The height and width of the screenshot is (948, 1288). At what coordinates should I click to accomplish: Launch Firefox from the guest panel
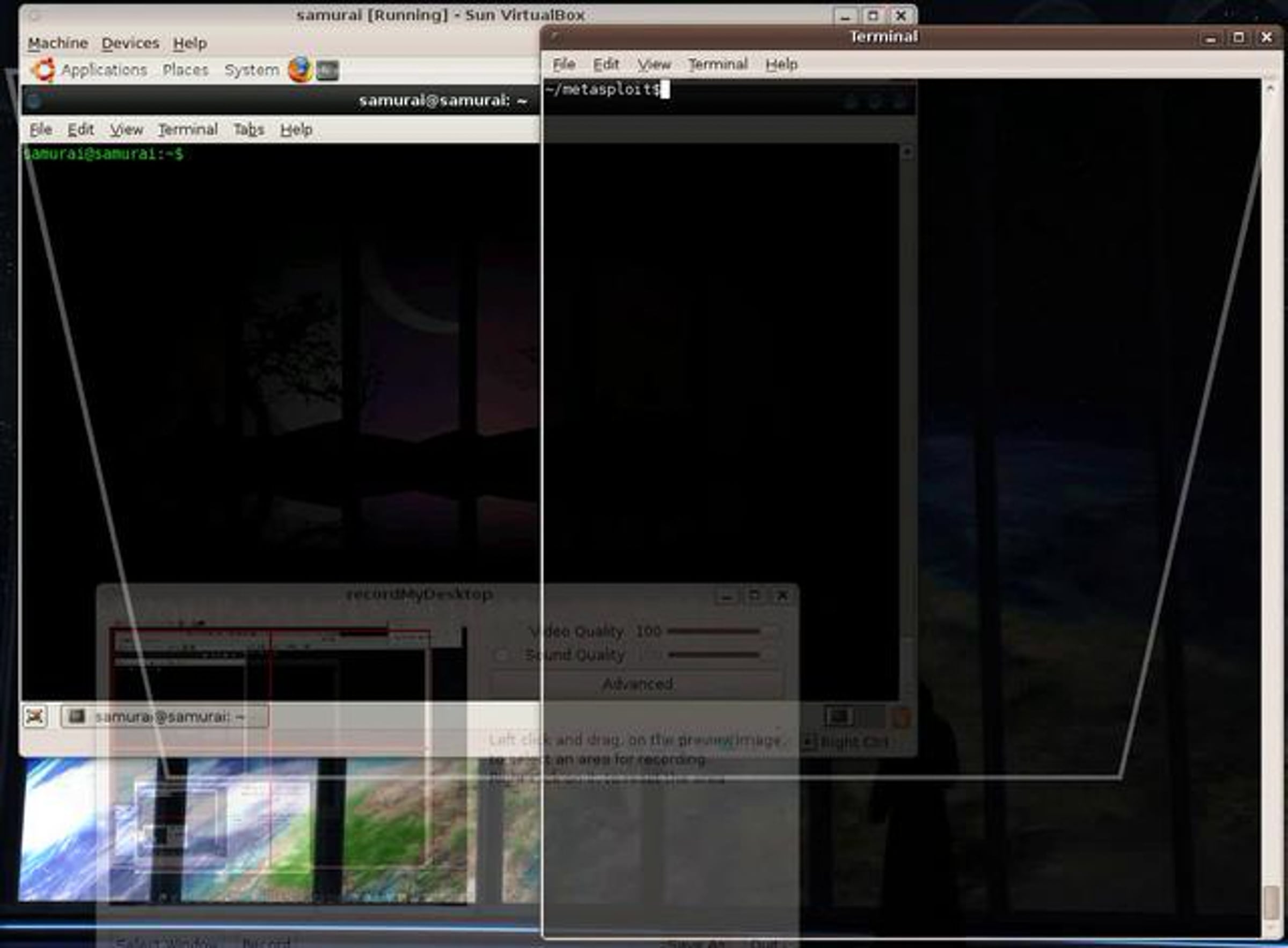pyautogui.click(x=300, y=70)
